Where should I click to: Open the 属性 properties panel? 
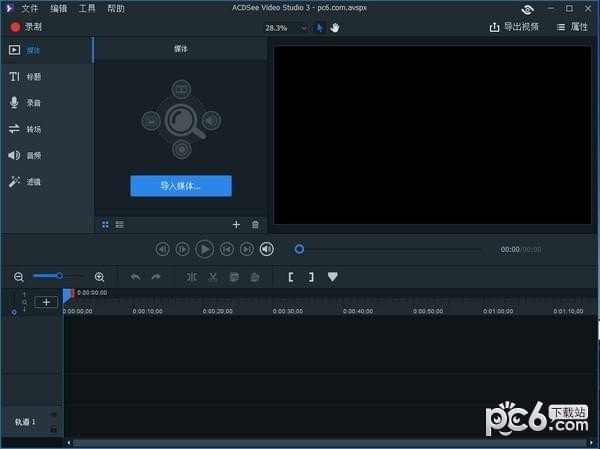tap(572, 27)
